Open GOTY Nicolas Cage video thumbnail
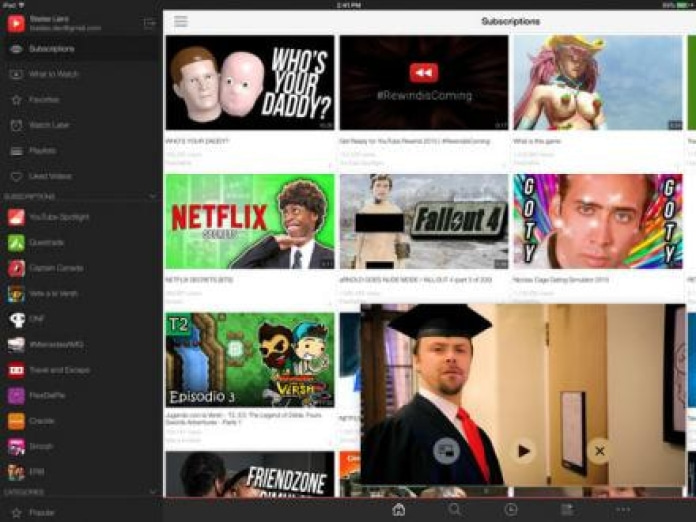 click(598, 221)
